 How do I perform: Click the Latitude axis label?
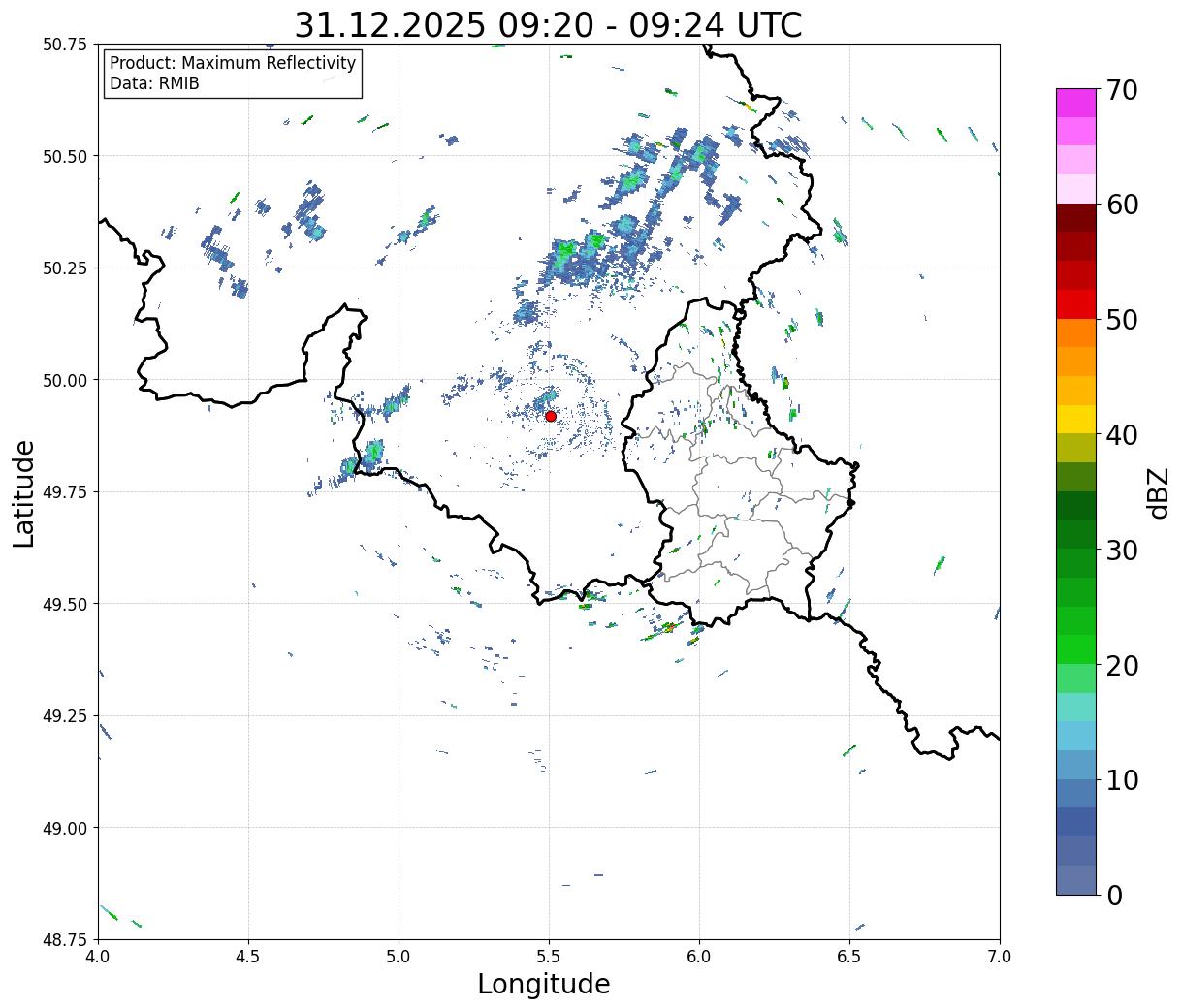coord(24,492)
